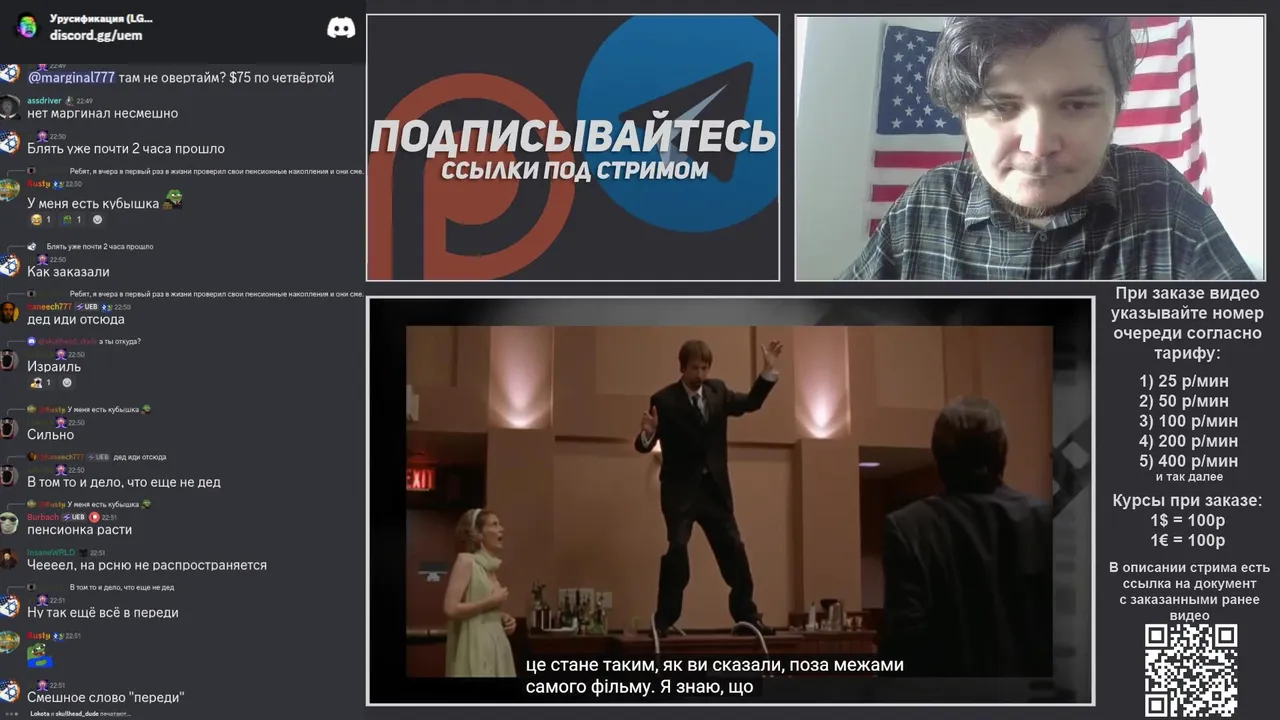The image size is (1280, 720).
Task: Select the full-size message "дед иди отсюда"
Action: click(76, 319)
